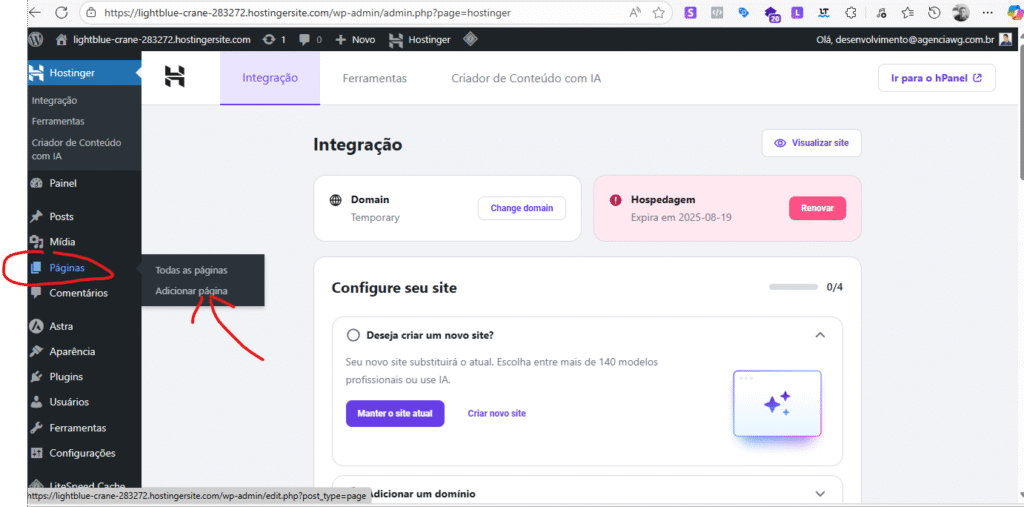
Task: Click the extension icon with the 20 badge
Action: coord(772,13)
